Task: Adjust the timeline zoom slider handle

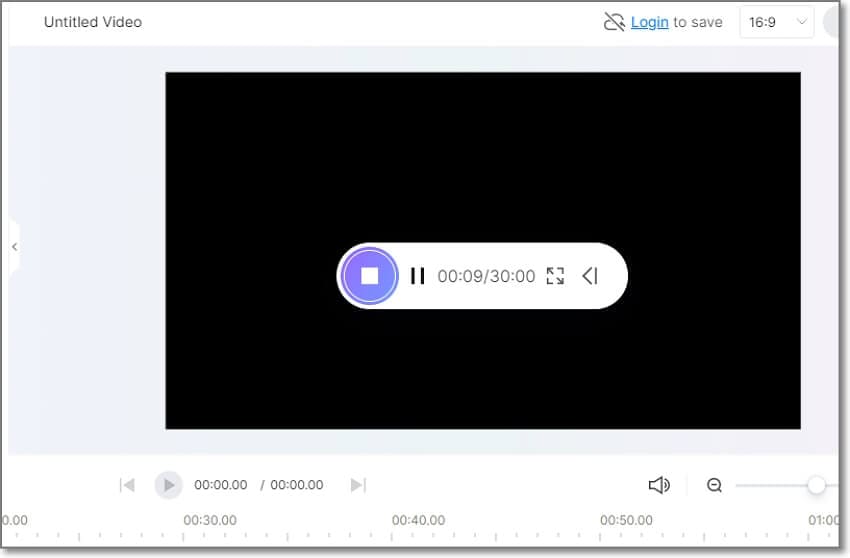Action: tap(816, 485)
